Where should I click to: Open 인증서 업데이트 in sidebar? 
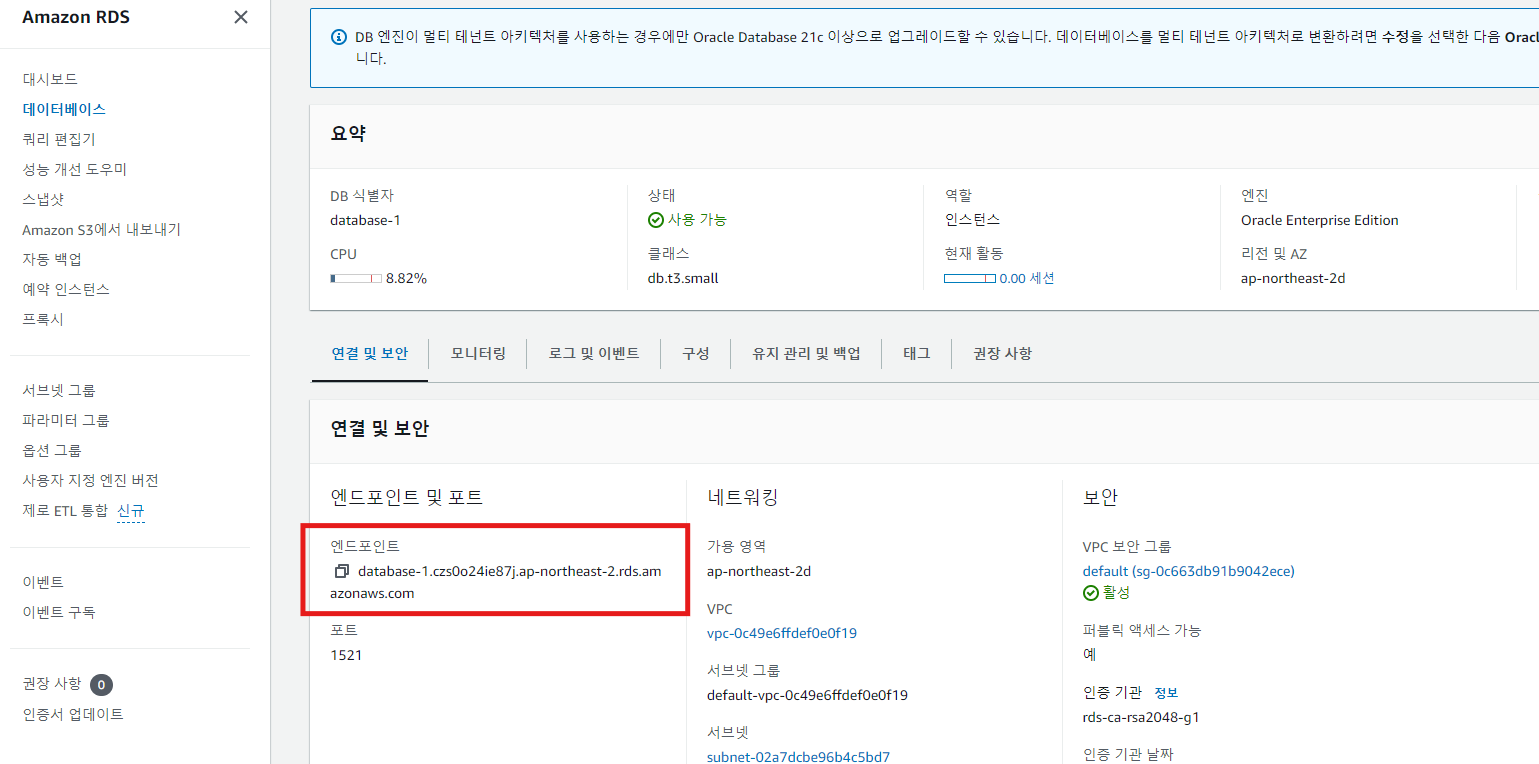[73, 714]
